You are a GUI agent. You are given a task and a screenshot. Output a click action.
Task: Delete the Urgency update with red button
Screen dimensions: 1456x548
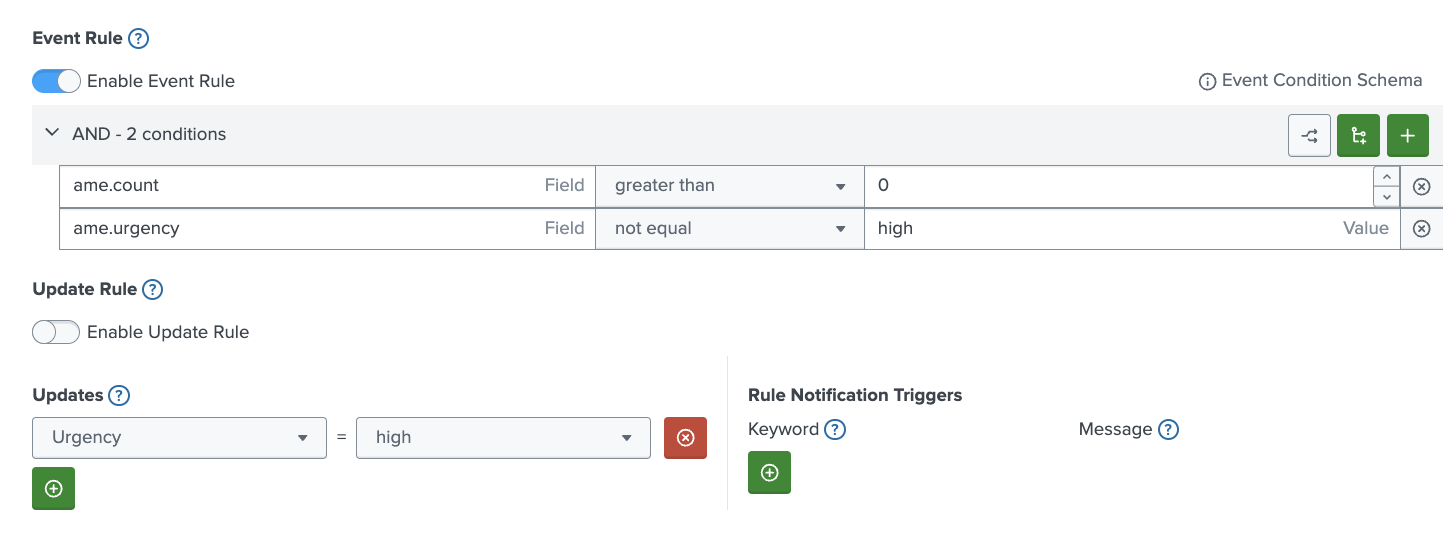pos(685,438)
